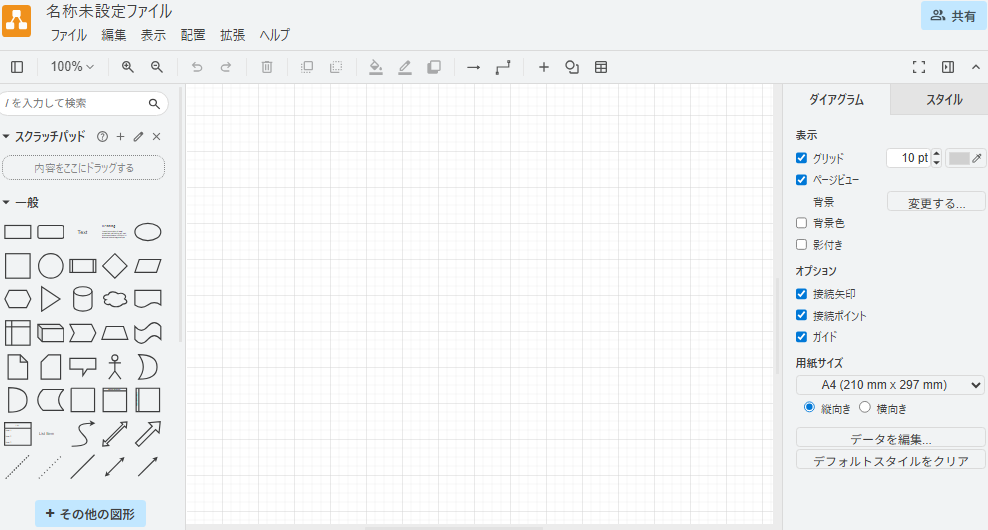Click the その他の図形 button

90,514
